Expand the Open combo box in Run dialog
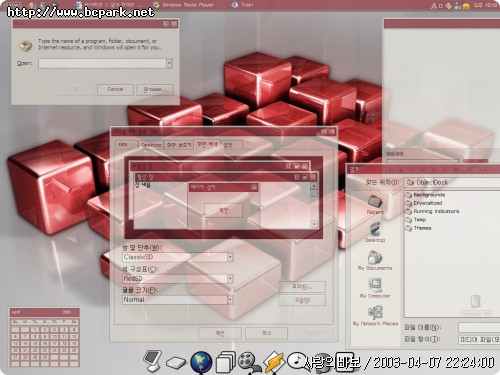Viewport: 500px width, 375px height. (169, 63)
